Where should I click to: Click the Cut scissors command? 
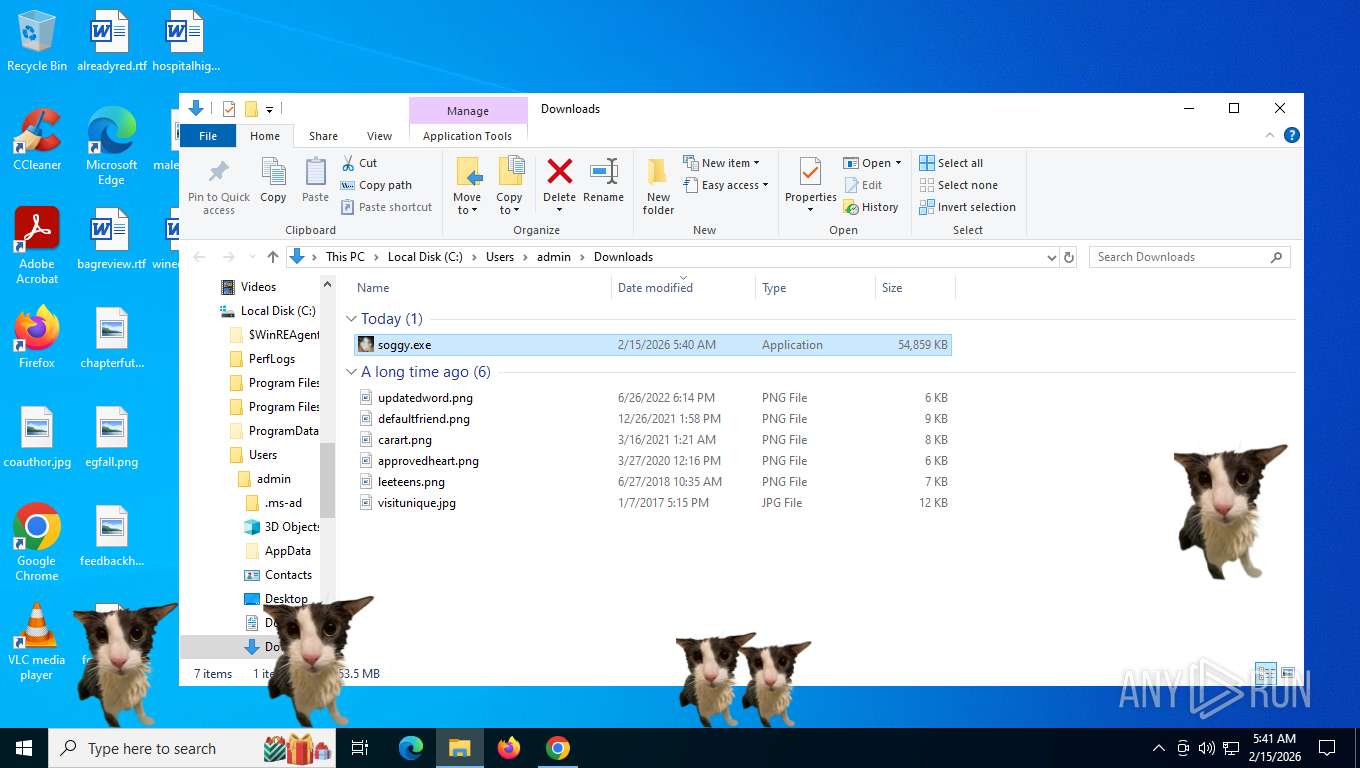(x=359, y=163)
